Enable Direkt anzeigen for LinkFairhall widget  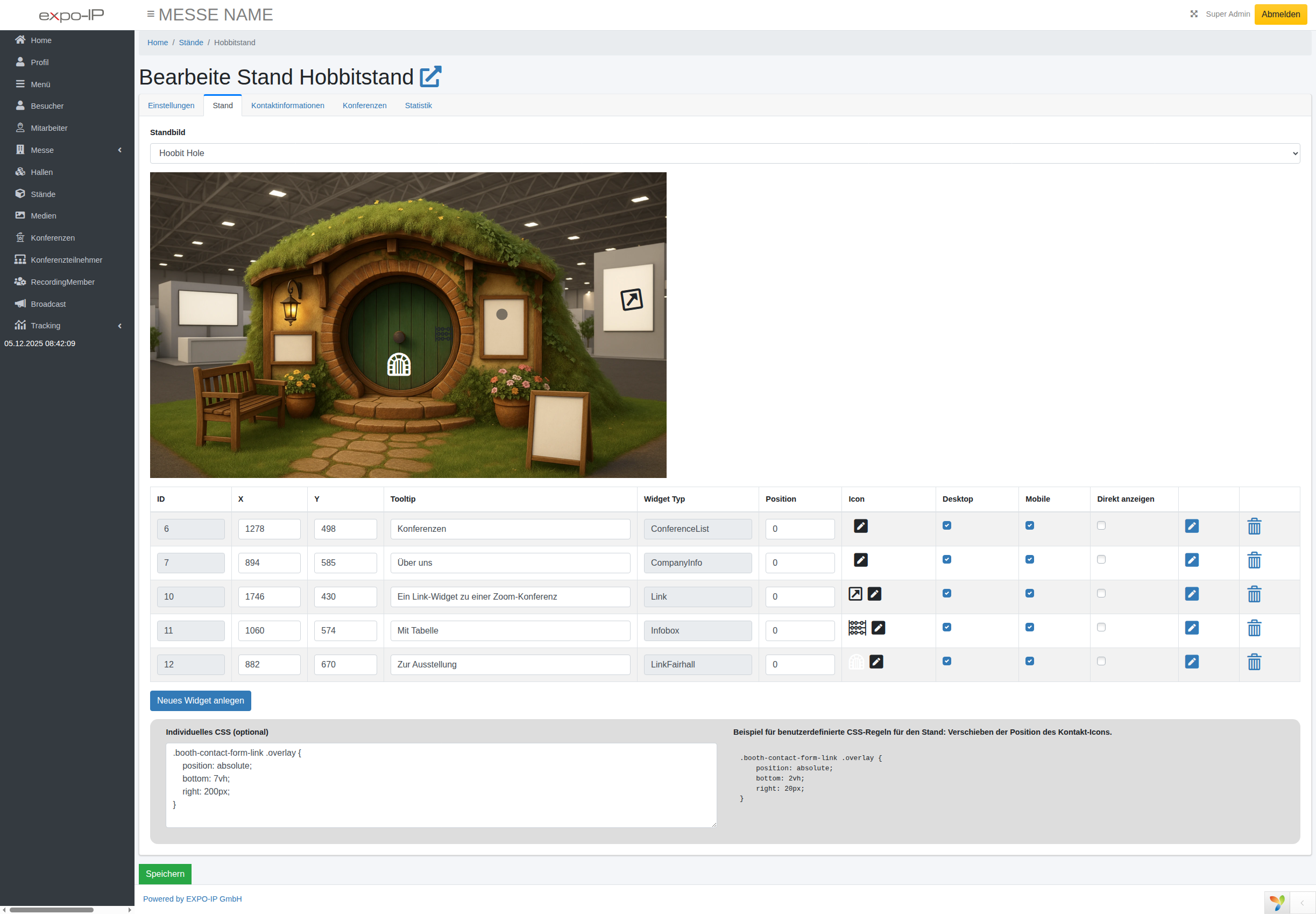[x=1101, y=661]
